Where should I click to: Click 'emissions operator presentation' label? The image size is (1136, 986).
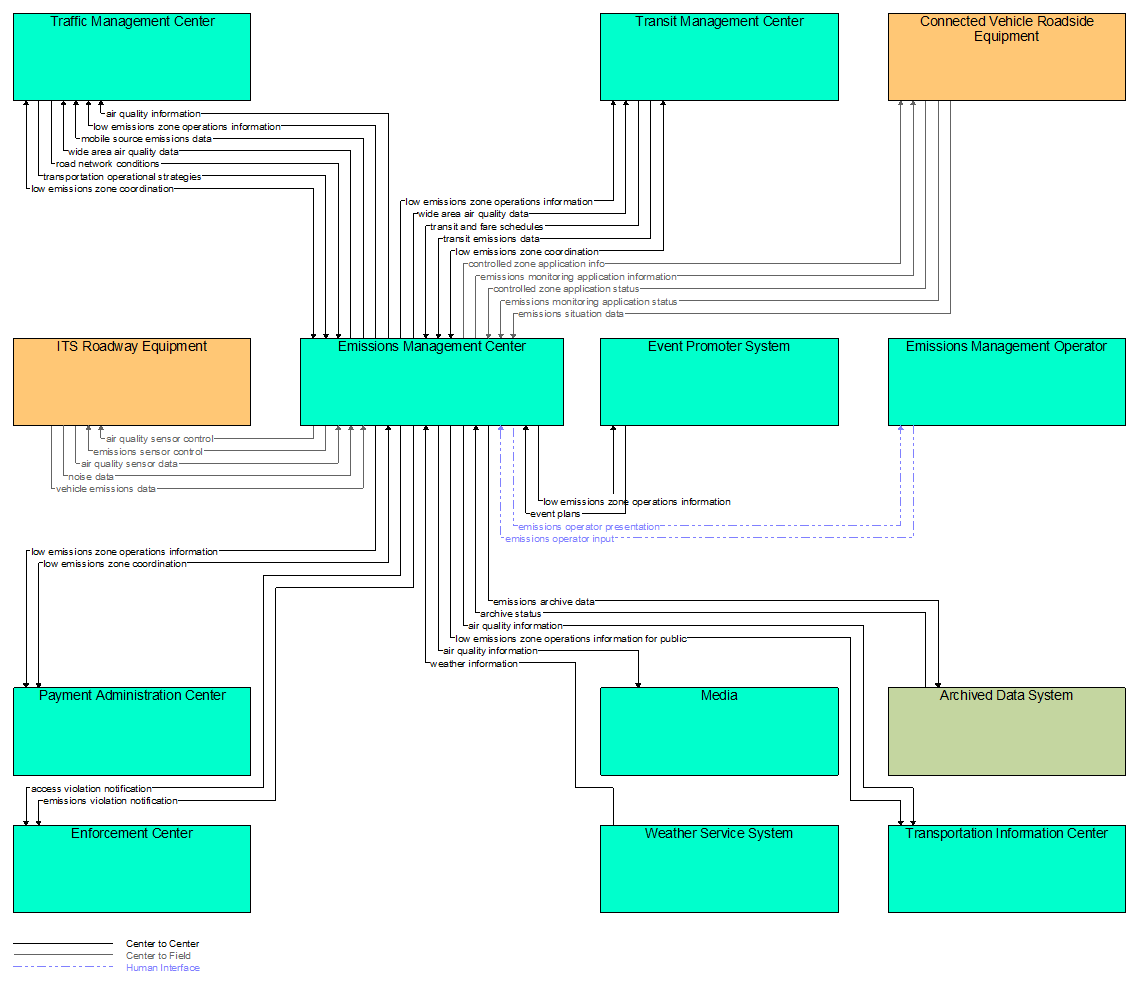click(x=588, y=527)
